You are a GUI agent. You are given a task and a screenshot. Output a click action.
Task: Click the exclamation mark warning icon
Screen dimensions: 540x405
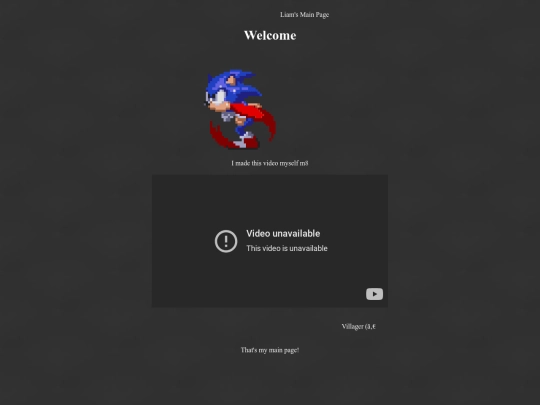pyautogui.click(x=226, y=241)
